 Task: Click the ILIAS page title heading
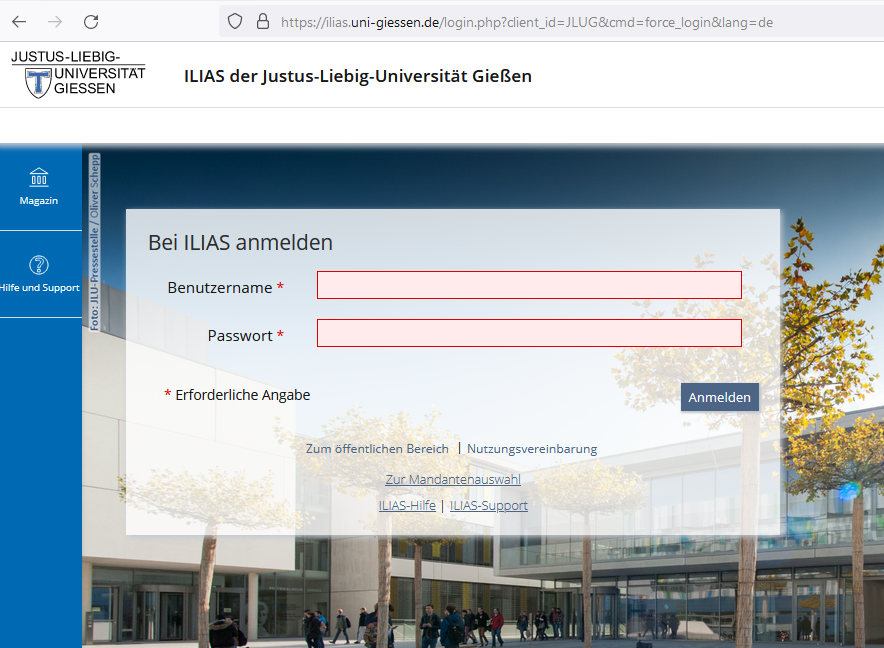click(x=357, y=76)
